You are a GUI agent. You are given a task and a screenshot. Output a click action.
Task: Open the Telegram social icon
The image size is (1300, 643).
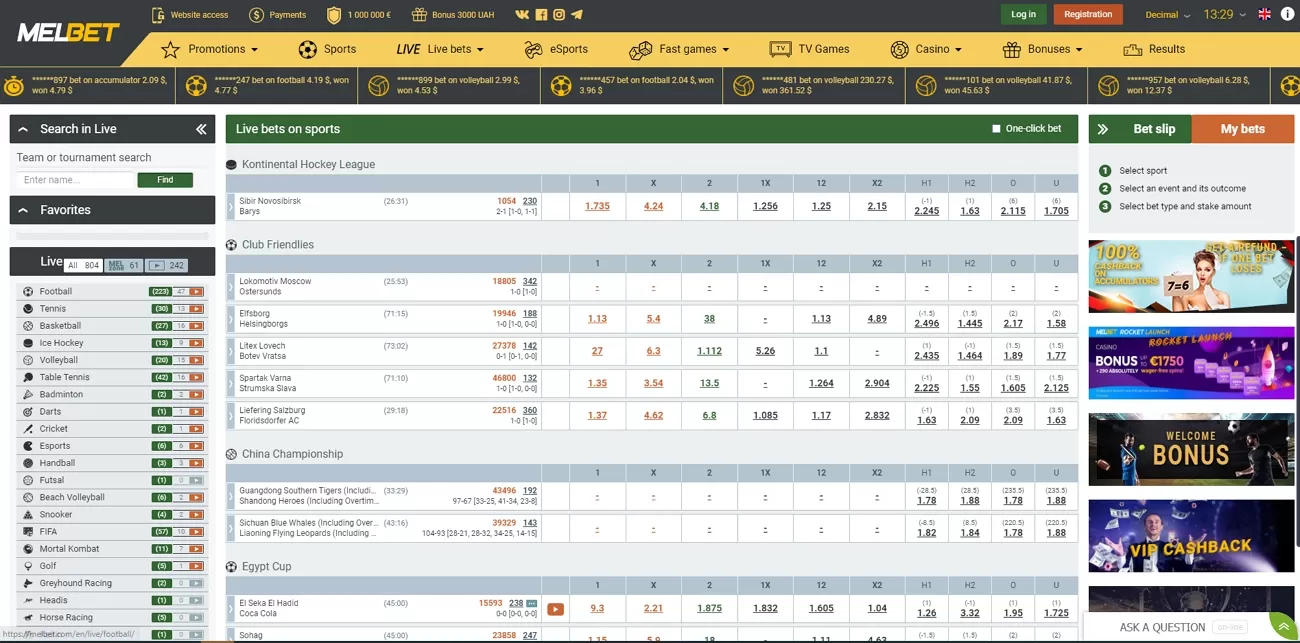coord(577,15)
